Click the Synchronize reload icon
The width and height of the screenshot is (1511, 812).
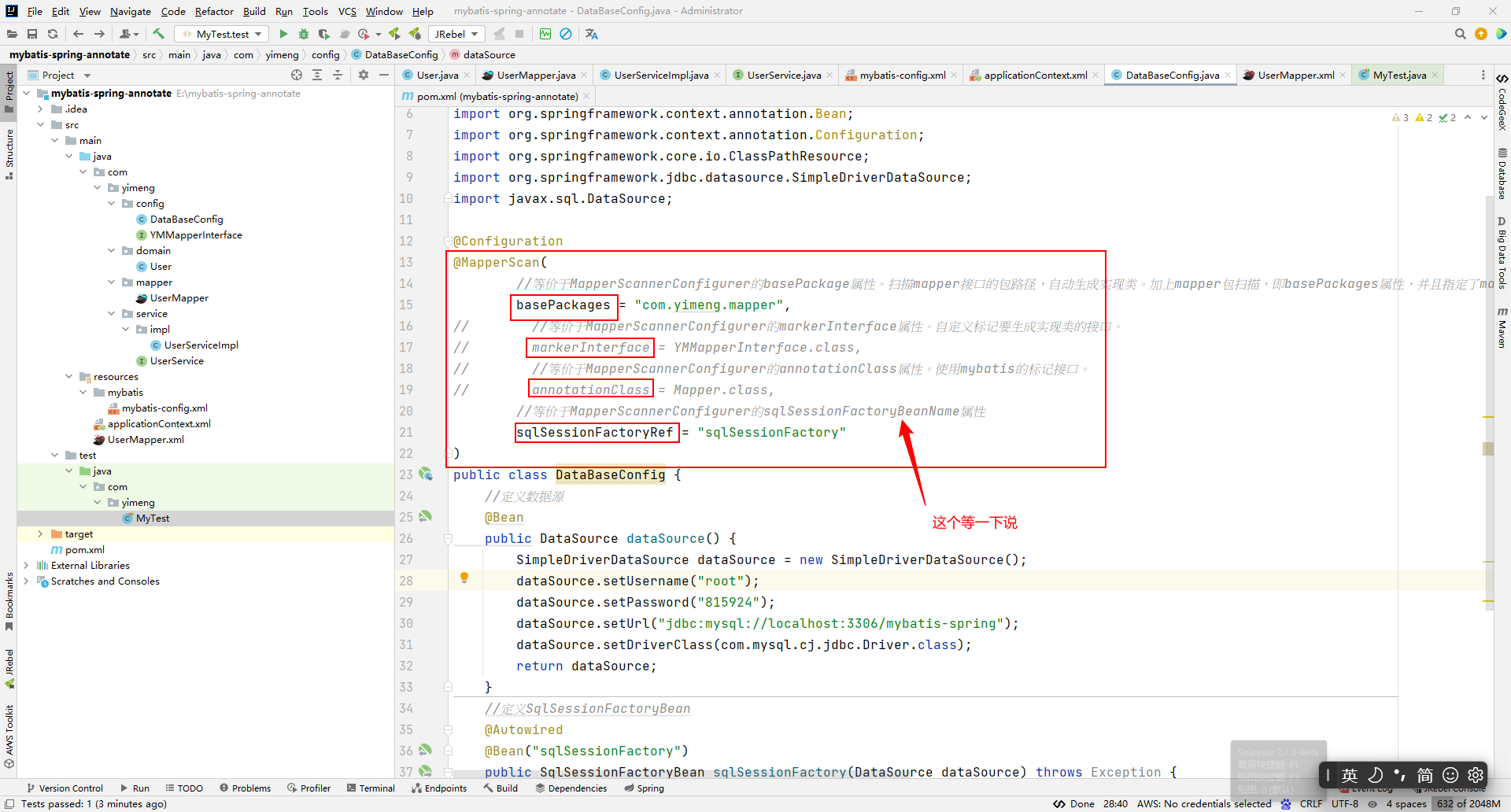tap(53, 34)
